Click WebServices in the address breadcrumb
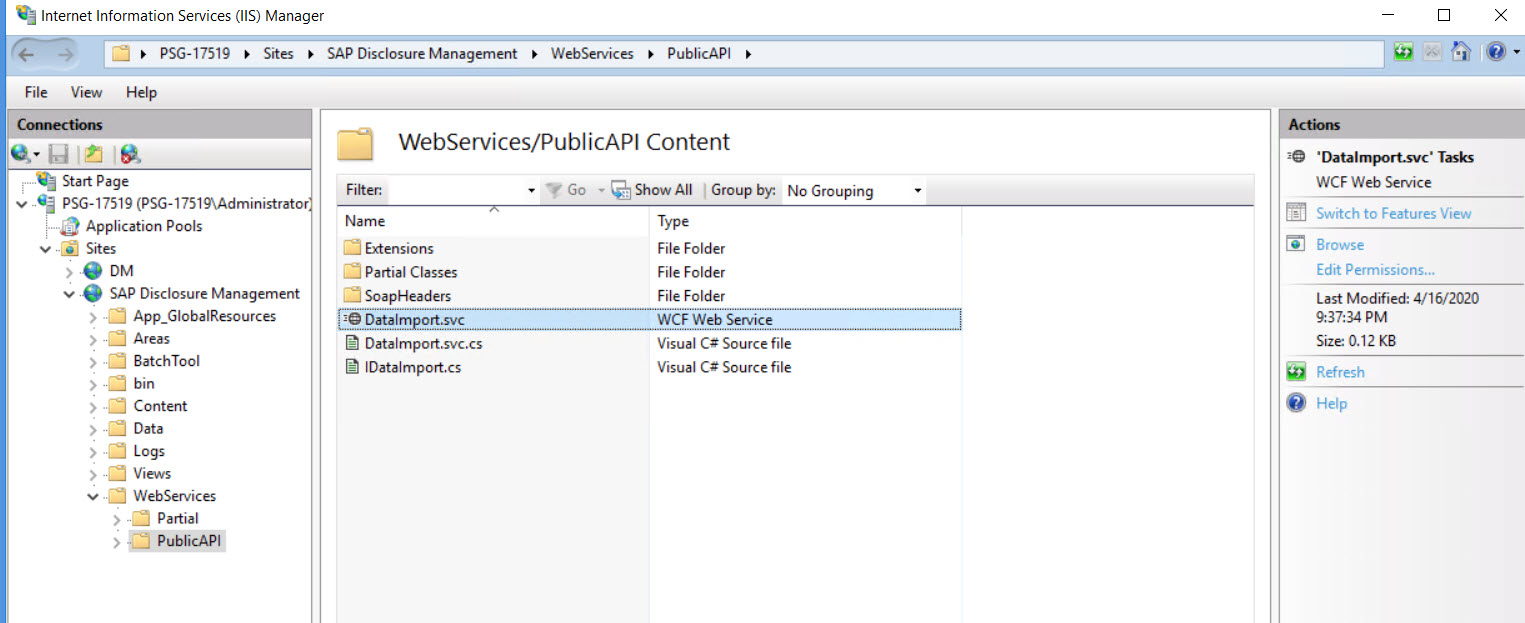 click(592, 54)
